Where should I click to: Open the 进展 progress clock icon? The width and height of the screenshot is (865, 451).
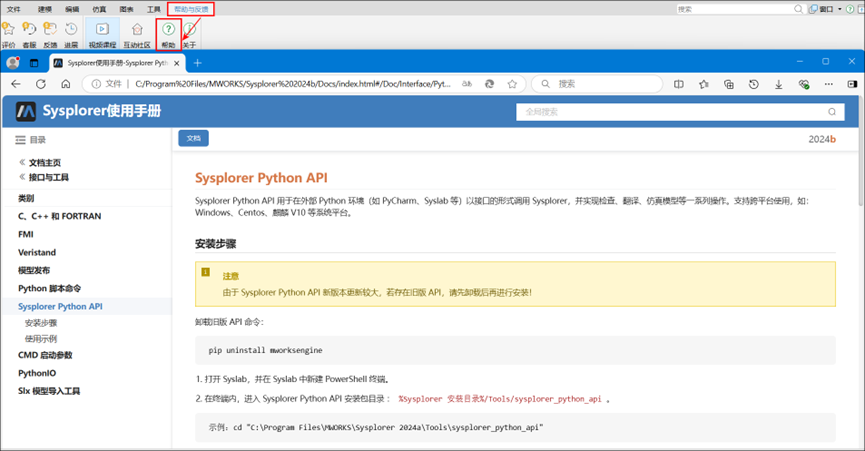coord(71,29)
